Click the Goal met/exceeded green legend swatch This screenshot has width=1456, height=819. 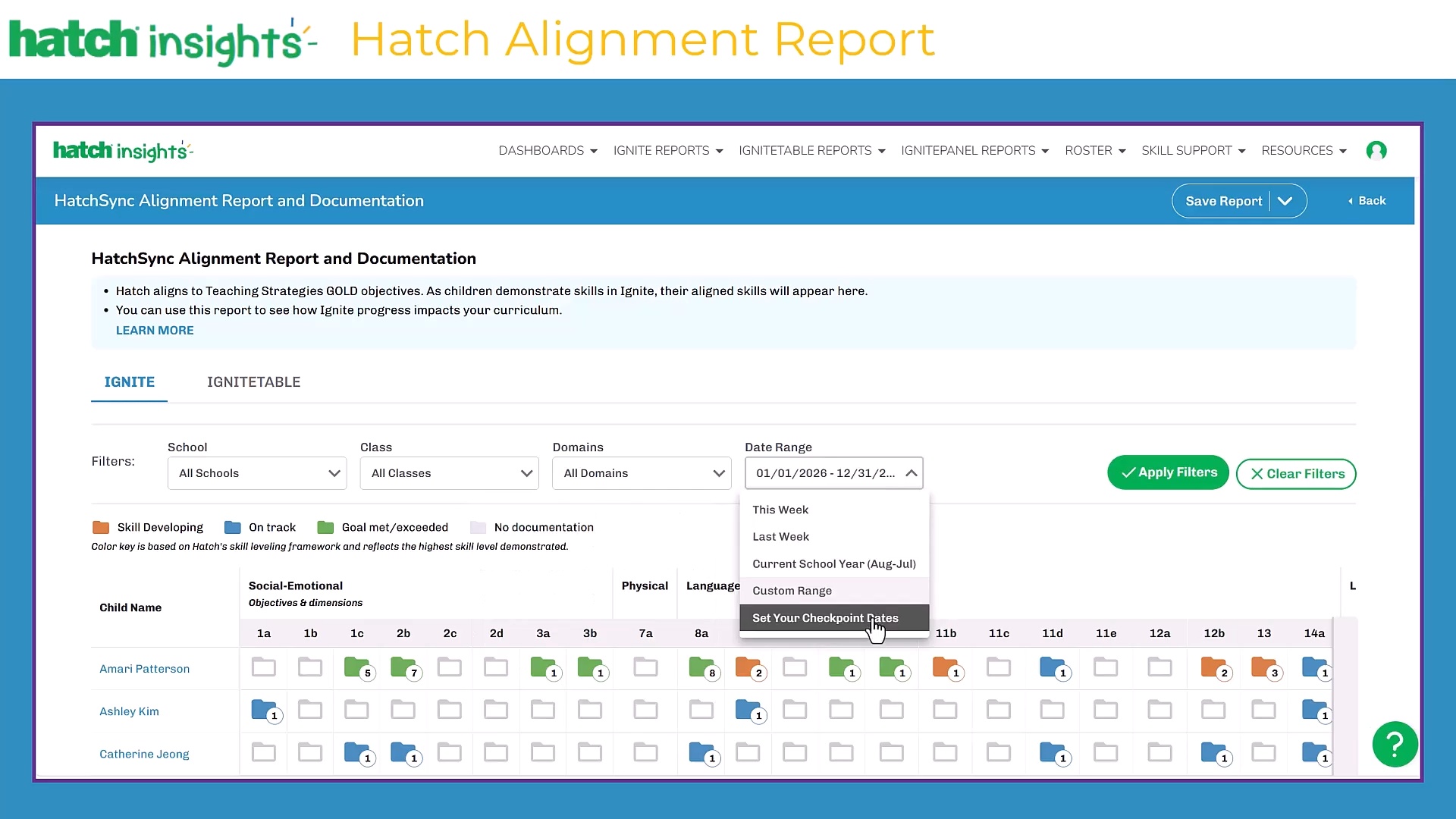point(325,527)
